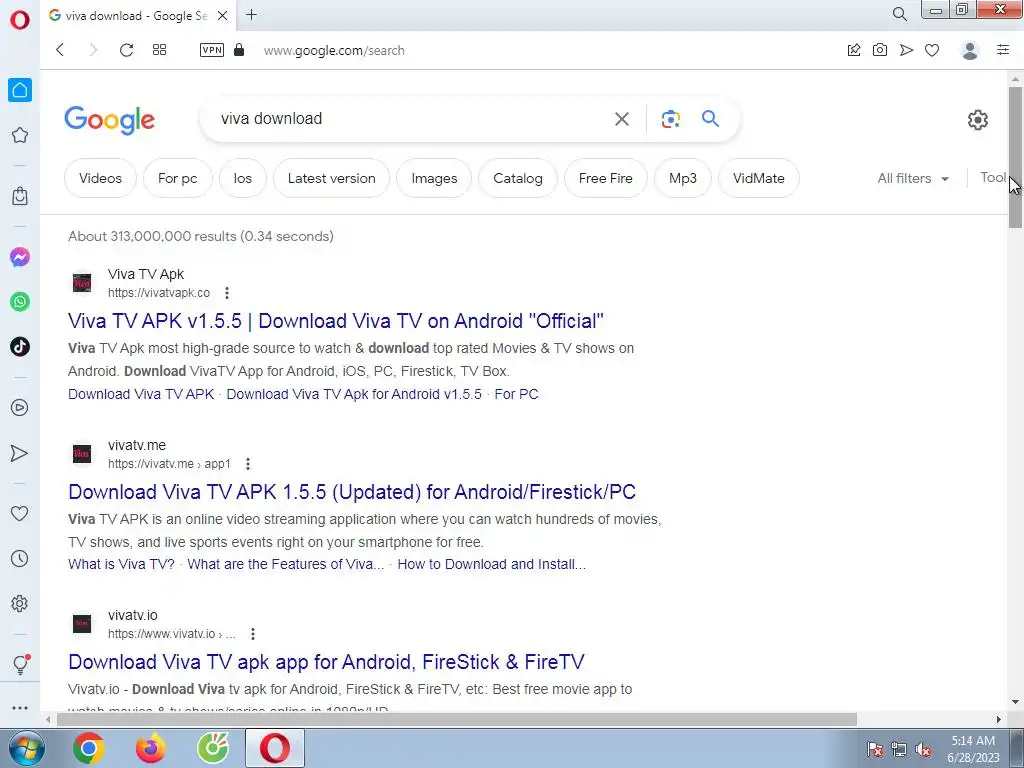The height and width of the screenshot is (768, 1024).
Task: Open the tab grid speed dial icon
Action: point(159,50)
